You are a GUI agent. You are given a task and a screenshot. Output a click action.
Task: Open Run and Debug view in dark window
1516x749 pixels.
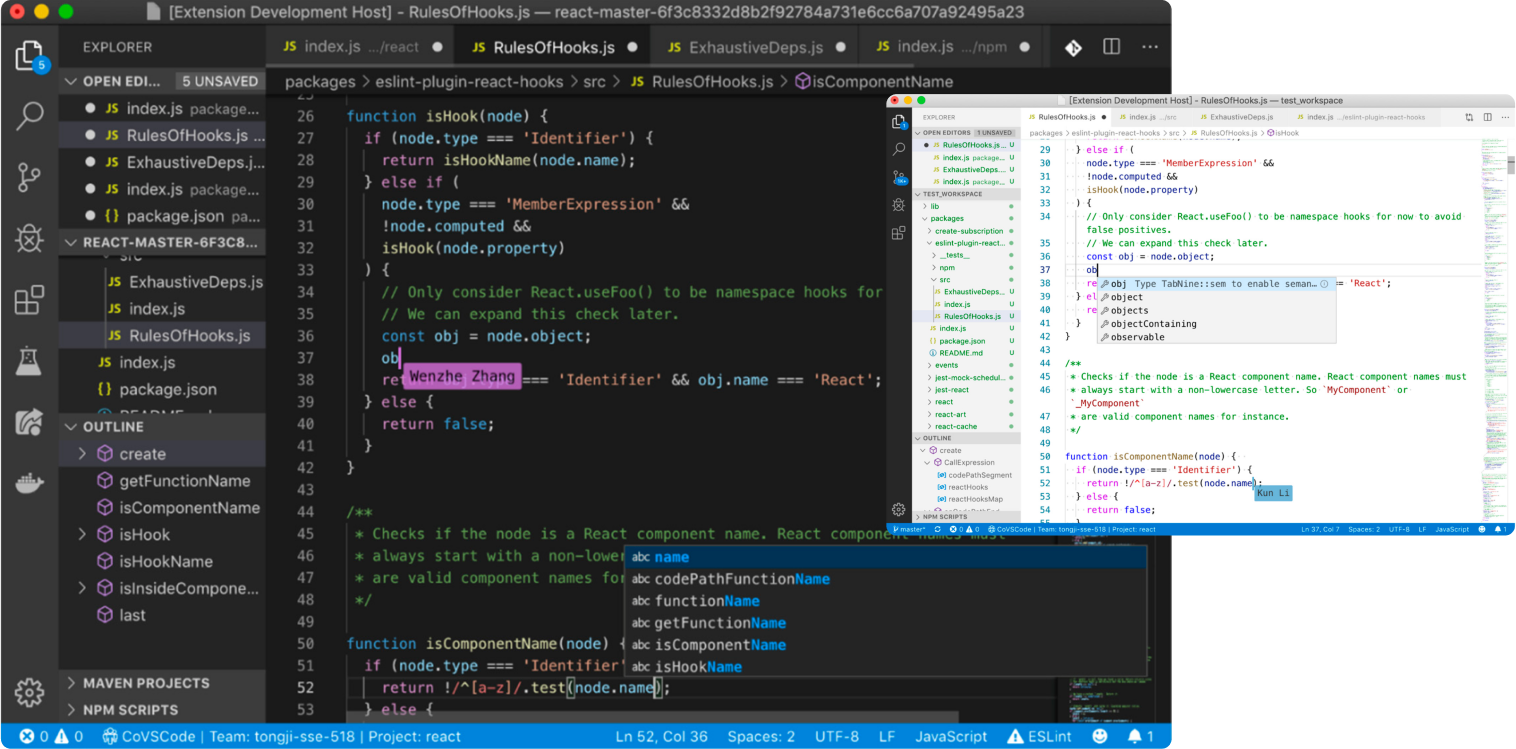click(x=30, y=238)
